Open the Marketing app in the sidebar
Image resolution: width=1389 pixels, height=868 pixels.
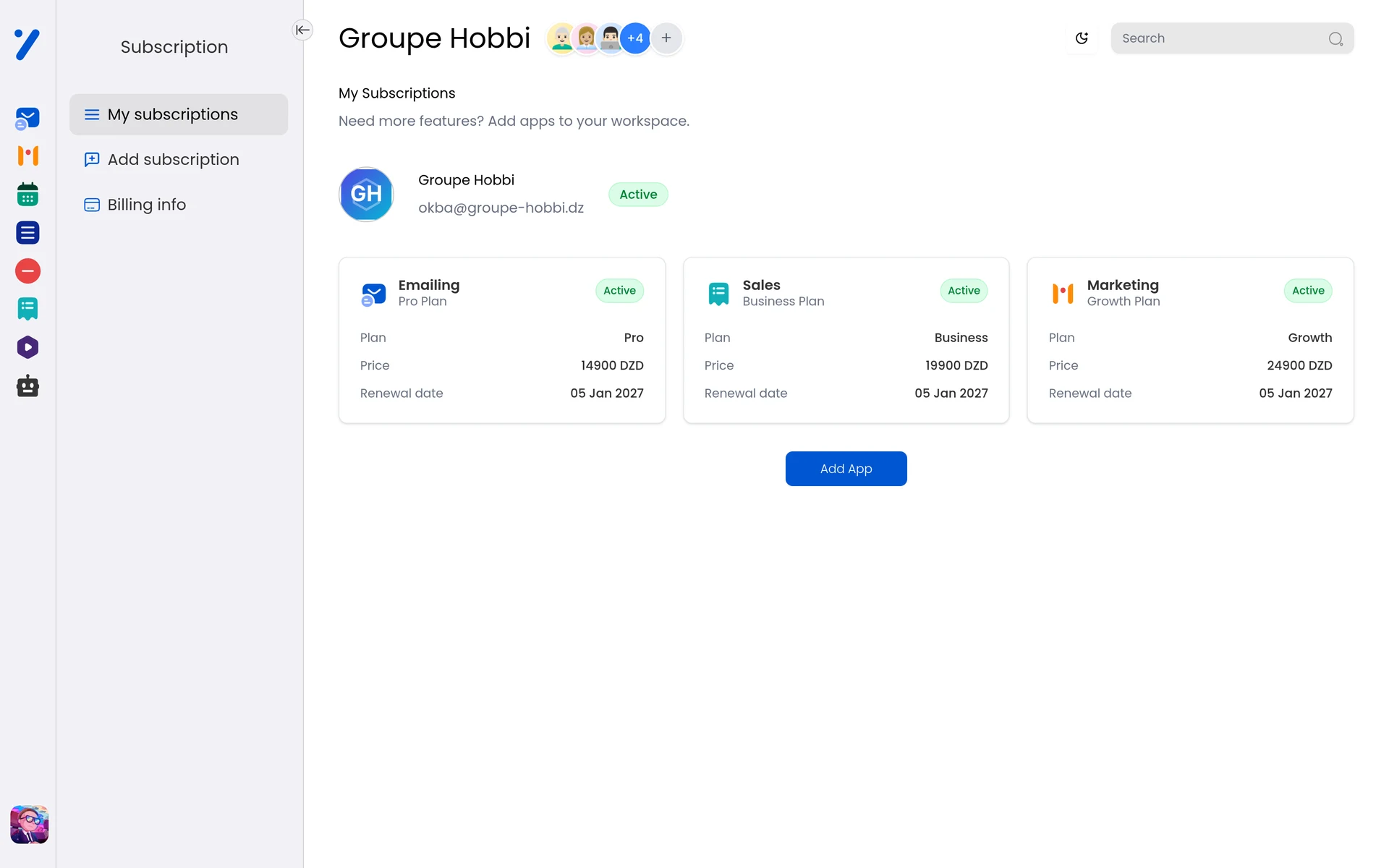[x=27, y=156]
